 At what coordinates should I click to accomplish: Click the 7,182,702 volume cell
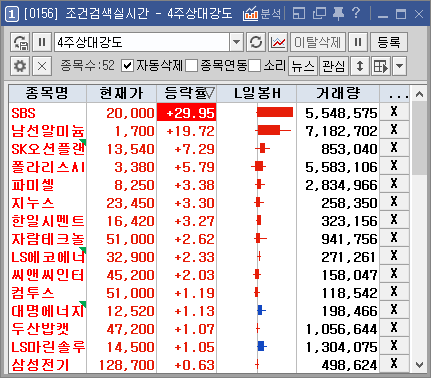[338, 131]
